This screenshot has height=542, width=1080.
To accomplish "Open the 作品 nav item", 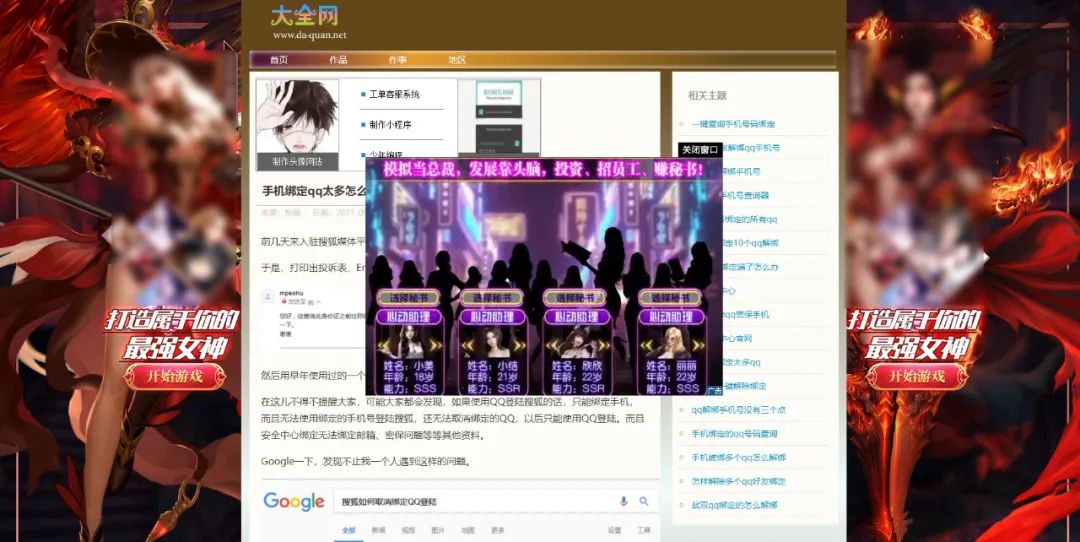I will [x=338, y=60].
